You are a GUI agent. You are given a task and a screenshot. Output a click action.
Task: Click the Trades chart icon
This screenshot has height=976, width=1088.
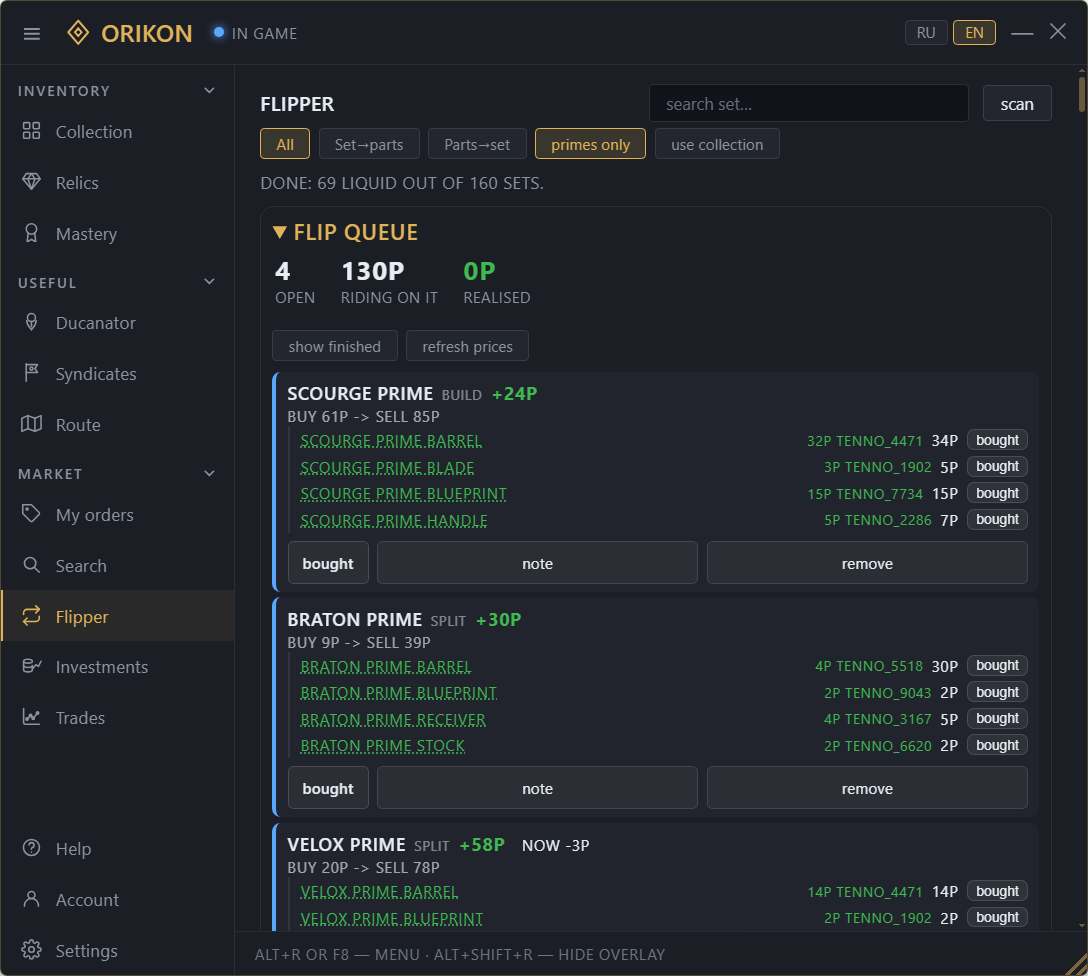[31, 717]
